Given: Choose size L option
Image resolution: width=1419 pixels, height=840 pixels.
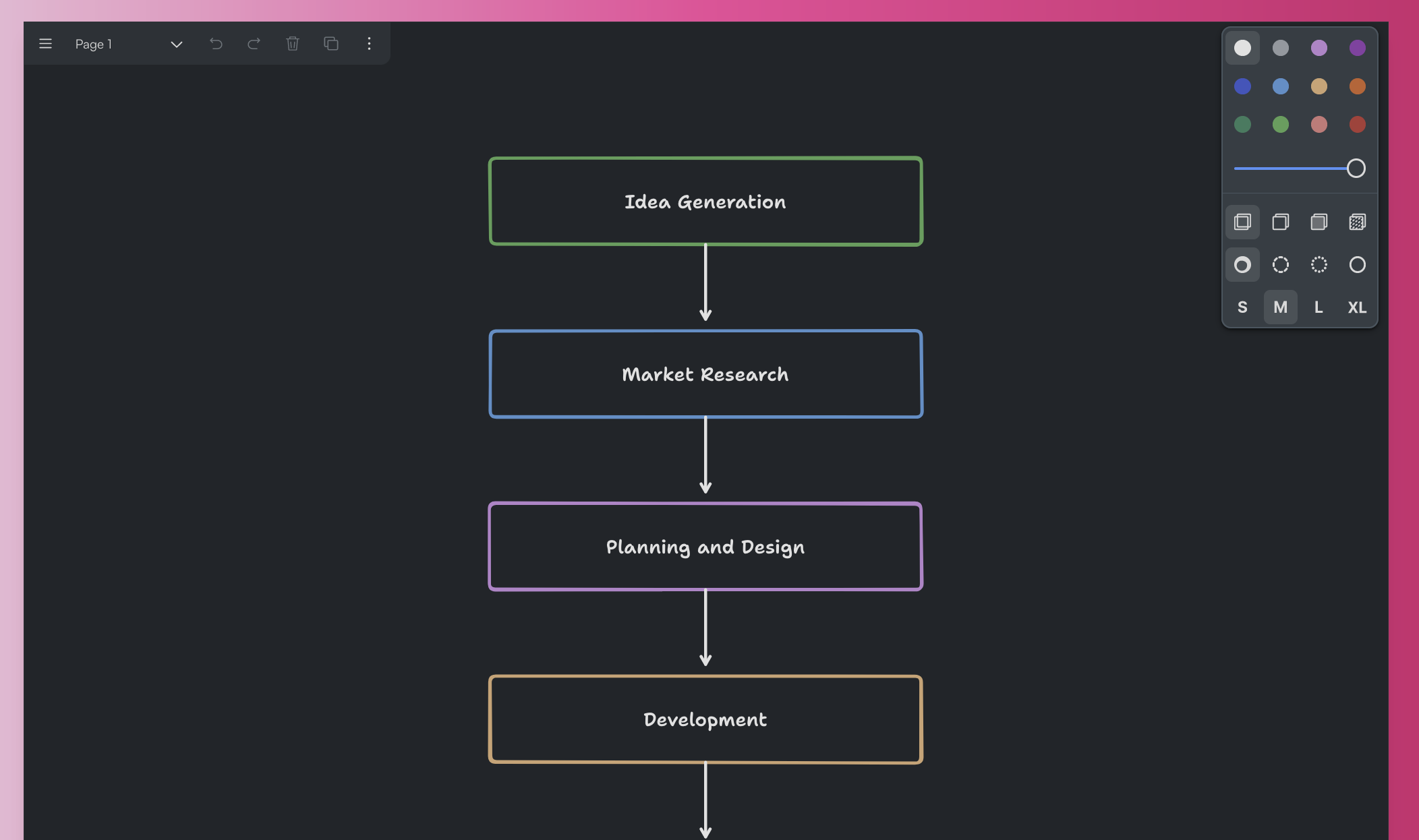Looking at the screenshot, I should 1319,307.
